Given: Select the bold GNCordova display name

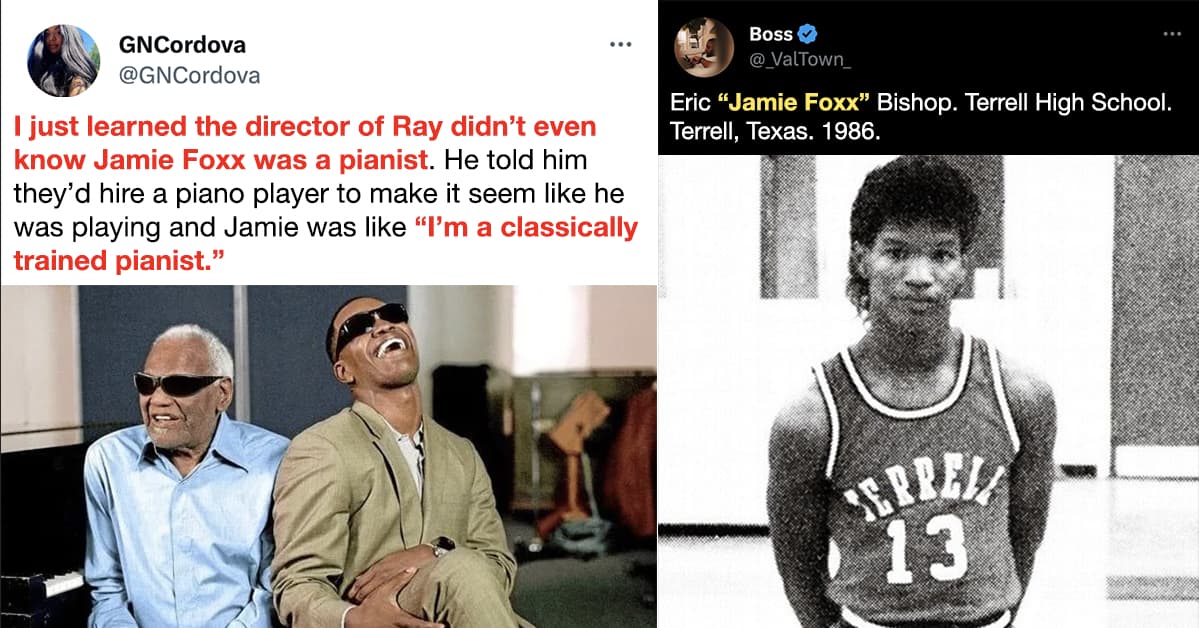Looking at the screenshot, I should pyautogui.click(x=182, y=45).
